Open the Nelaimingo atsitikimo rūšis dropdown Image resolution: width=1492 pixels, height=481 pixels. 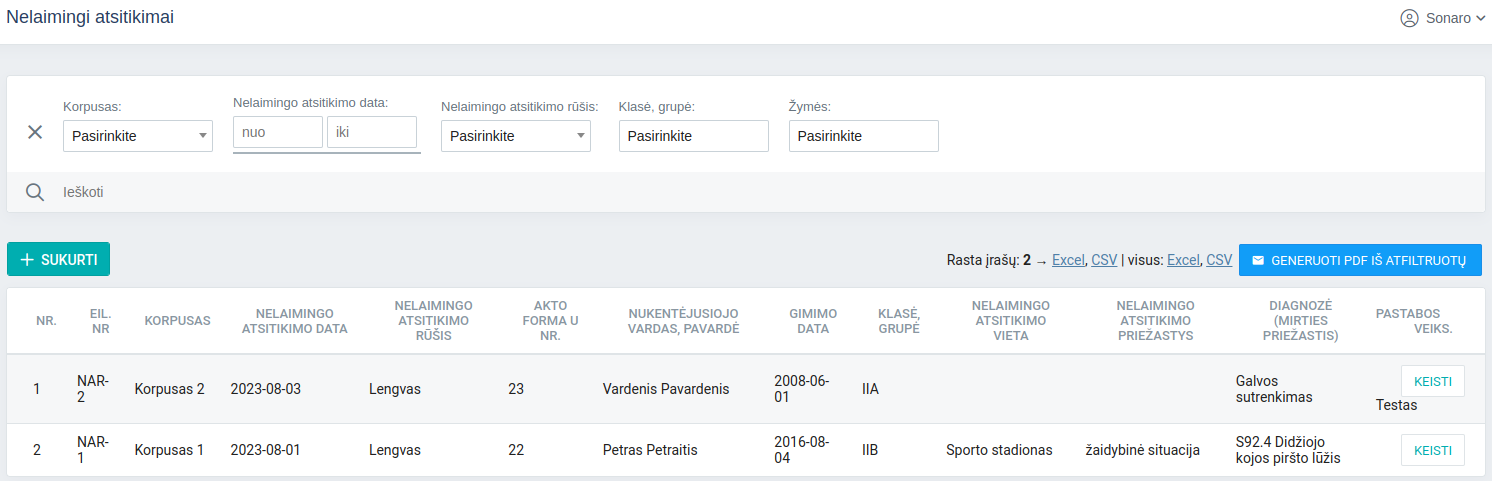(x=516, y=136)
